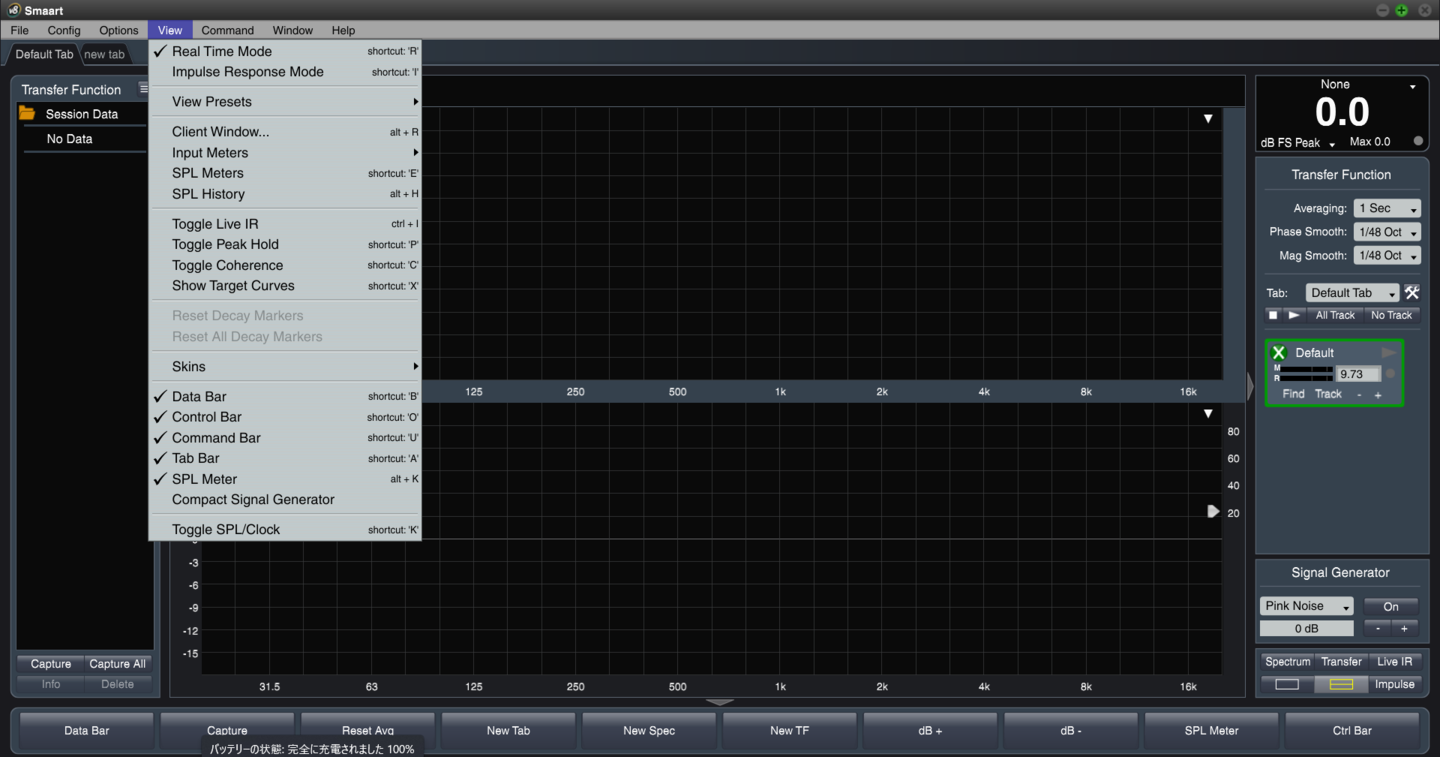Disable Command Bar in the View menu

pyautogui.click(x=215, y=437)
